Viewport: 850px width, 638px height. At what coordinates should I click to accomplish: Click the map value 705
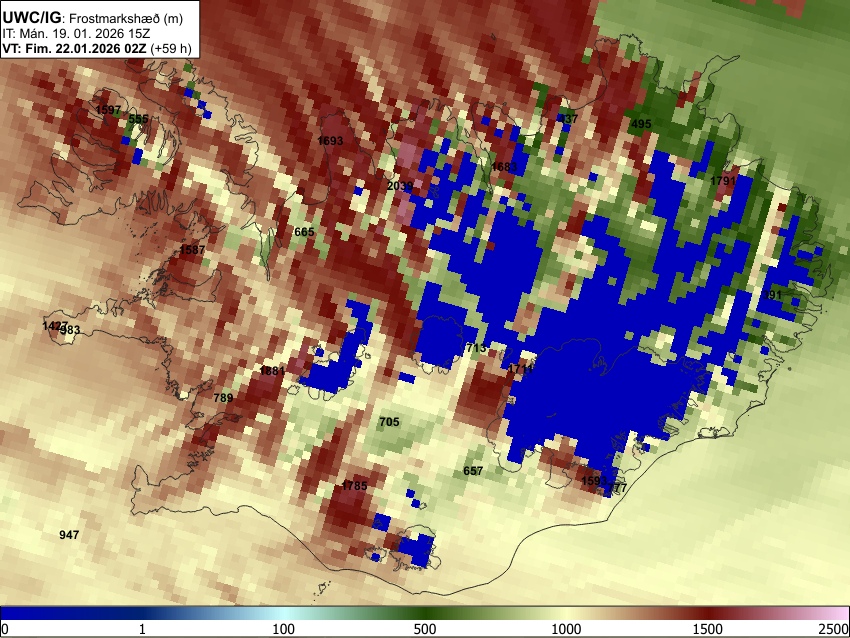tap(389, 422)
